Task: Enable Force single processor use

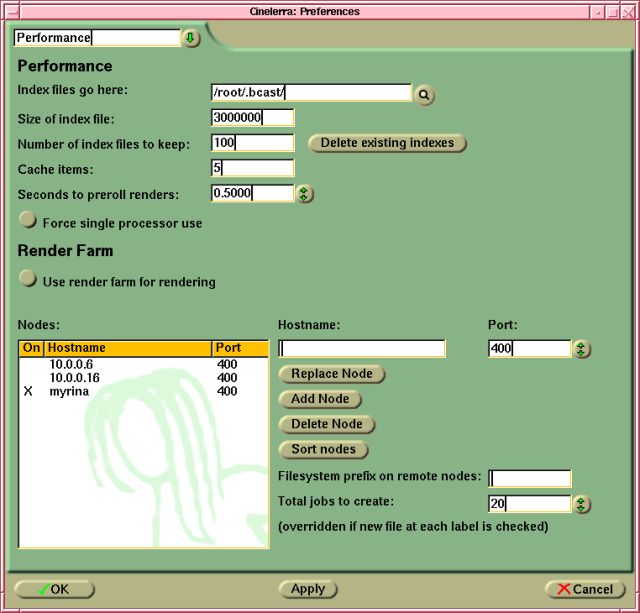Action: [x=28, y=222]
